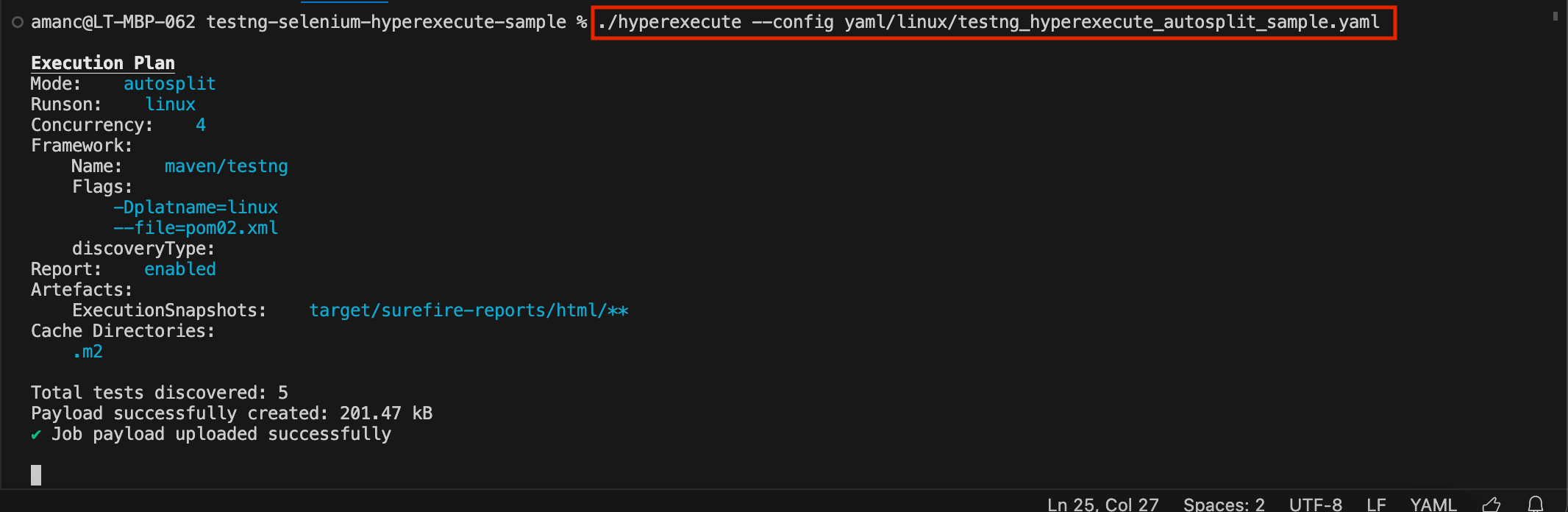Click the "linux" Runson value
This screenshot has height=512, width=1568.
(x=170, y=104)
